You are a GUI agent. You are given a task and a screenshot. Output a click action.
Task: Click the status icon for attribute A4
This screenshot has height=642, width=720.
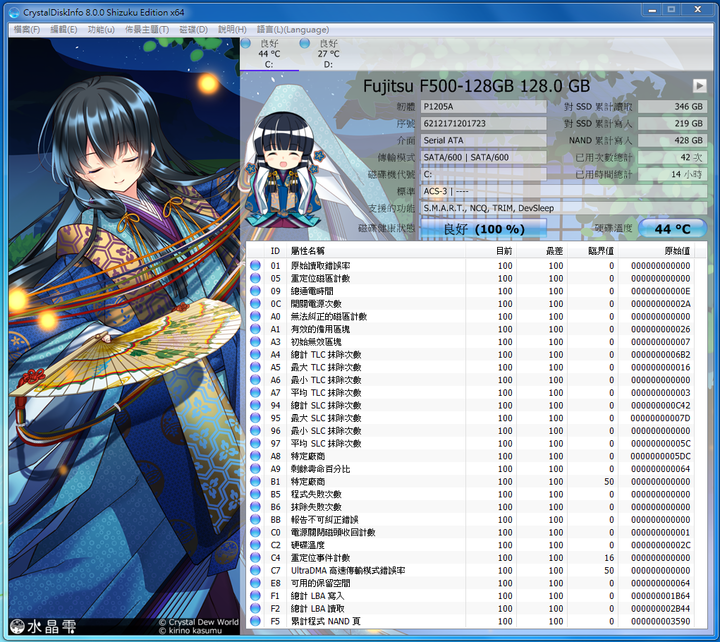[255, 355]
